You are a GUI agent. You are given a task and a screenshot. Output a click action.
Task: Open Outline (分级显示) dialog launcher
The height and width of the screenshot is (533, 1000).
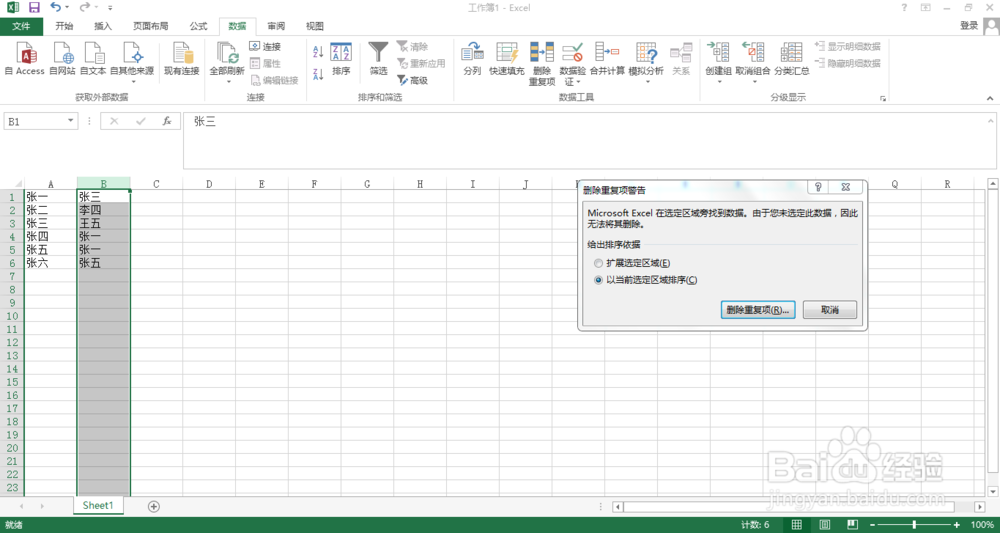tap(883, 98)
